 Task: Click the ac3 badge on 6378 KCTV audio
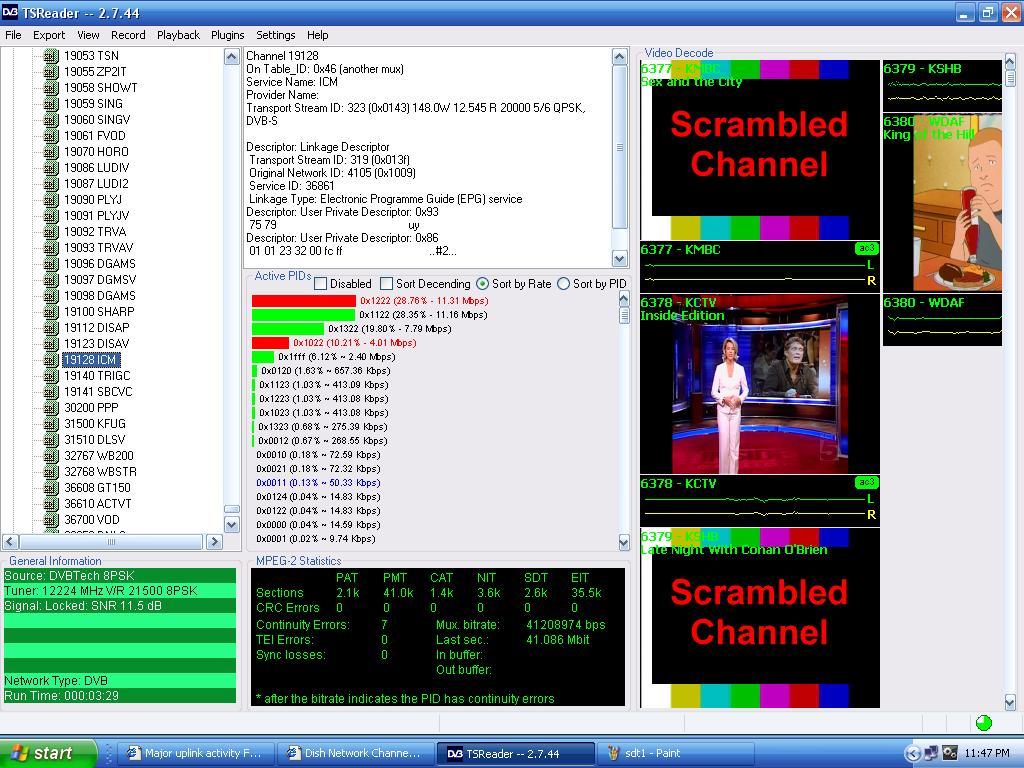pos(867,483)
